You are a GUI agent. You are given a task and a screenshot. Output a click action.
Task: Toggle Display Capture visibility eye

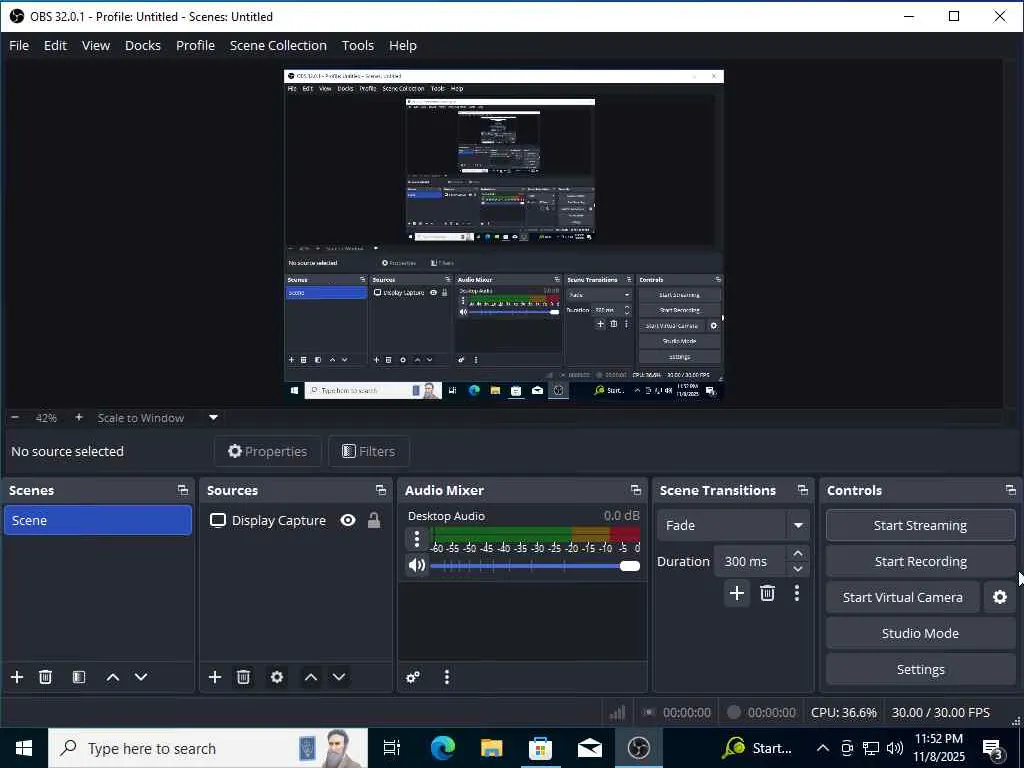point(348,520)
